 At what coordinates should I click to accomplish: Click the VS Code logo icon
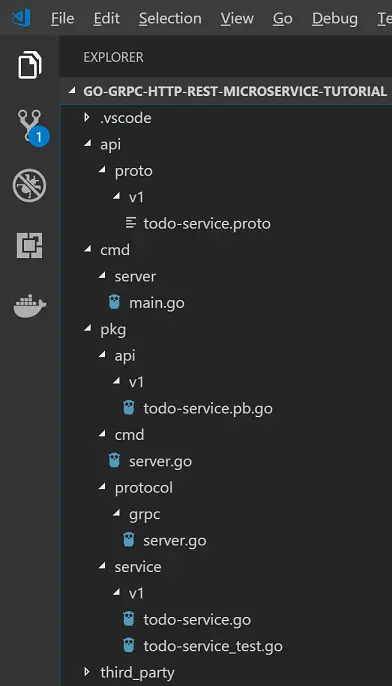pos(21,18)
